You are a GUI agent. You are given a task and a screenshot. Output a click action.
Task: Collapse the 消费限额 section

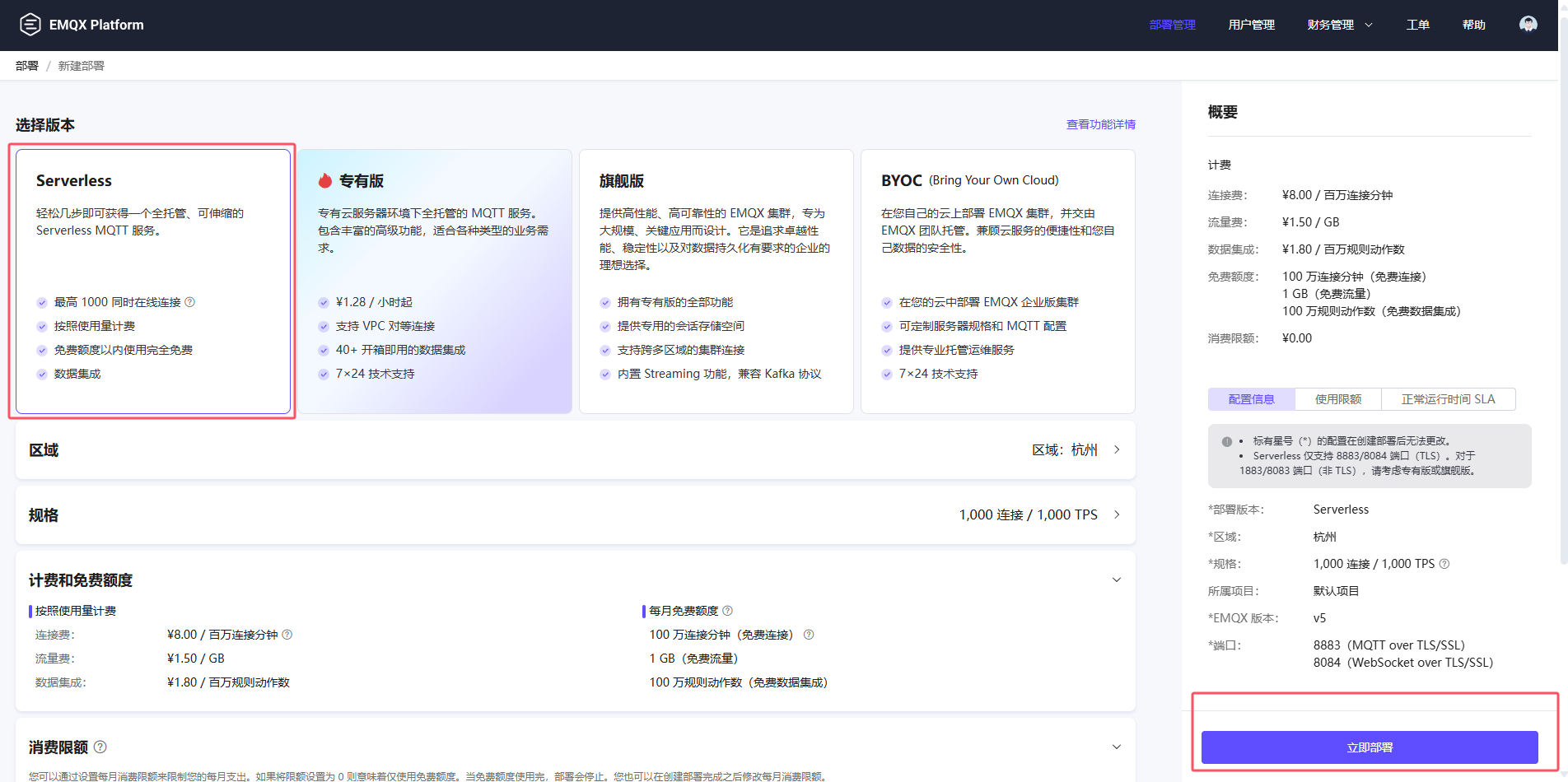1117,747
